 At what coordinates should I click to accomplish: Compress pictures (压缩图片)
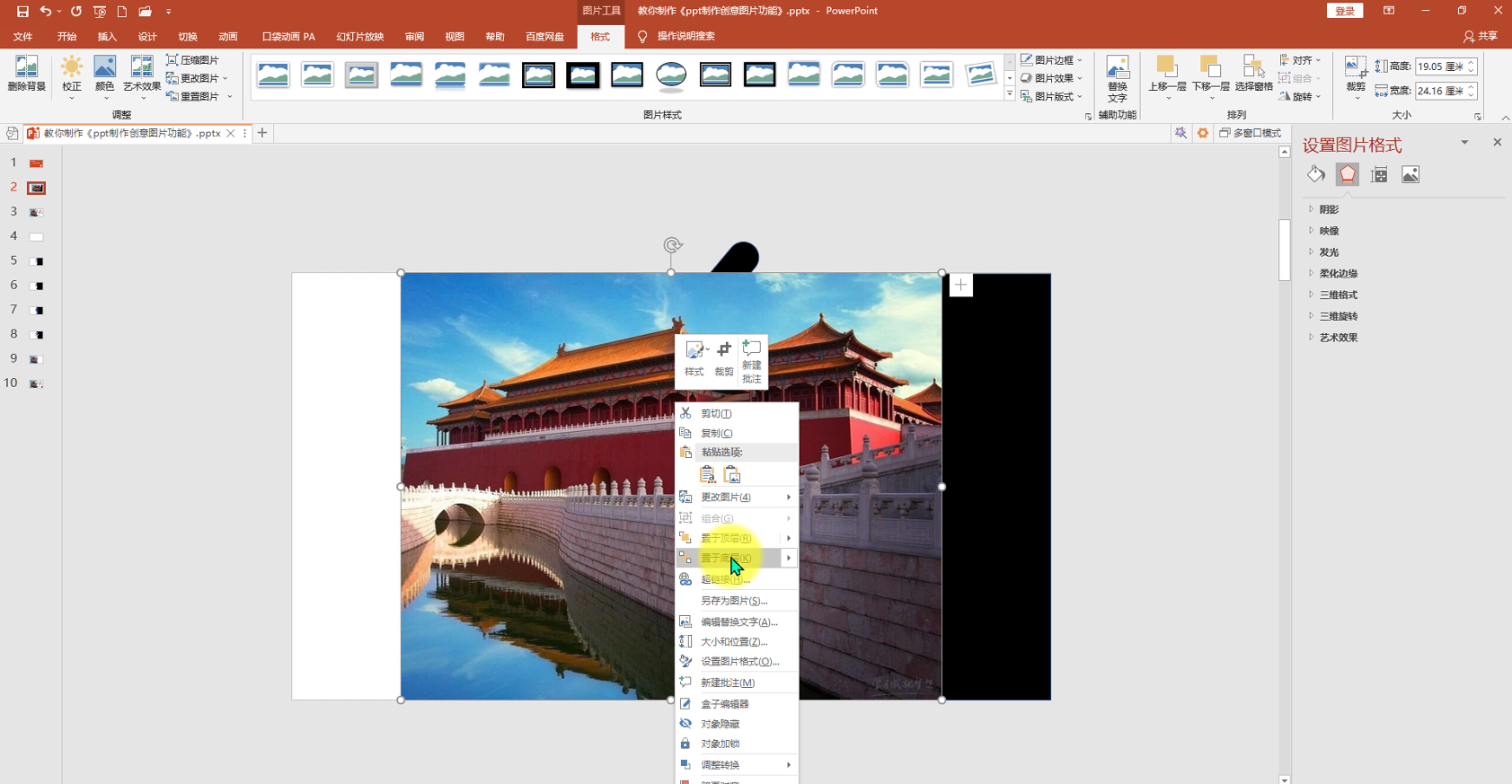click(193, 60)
